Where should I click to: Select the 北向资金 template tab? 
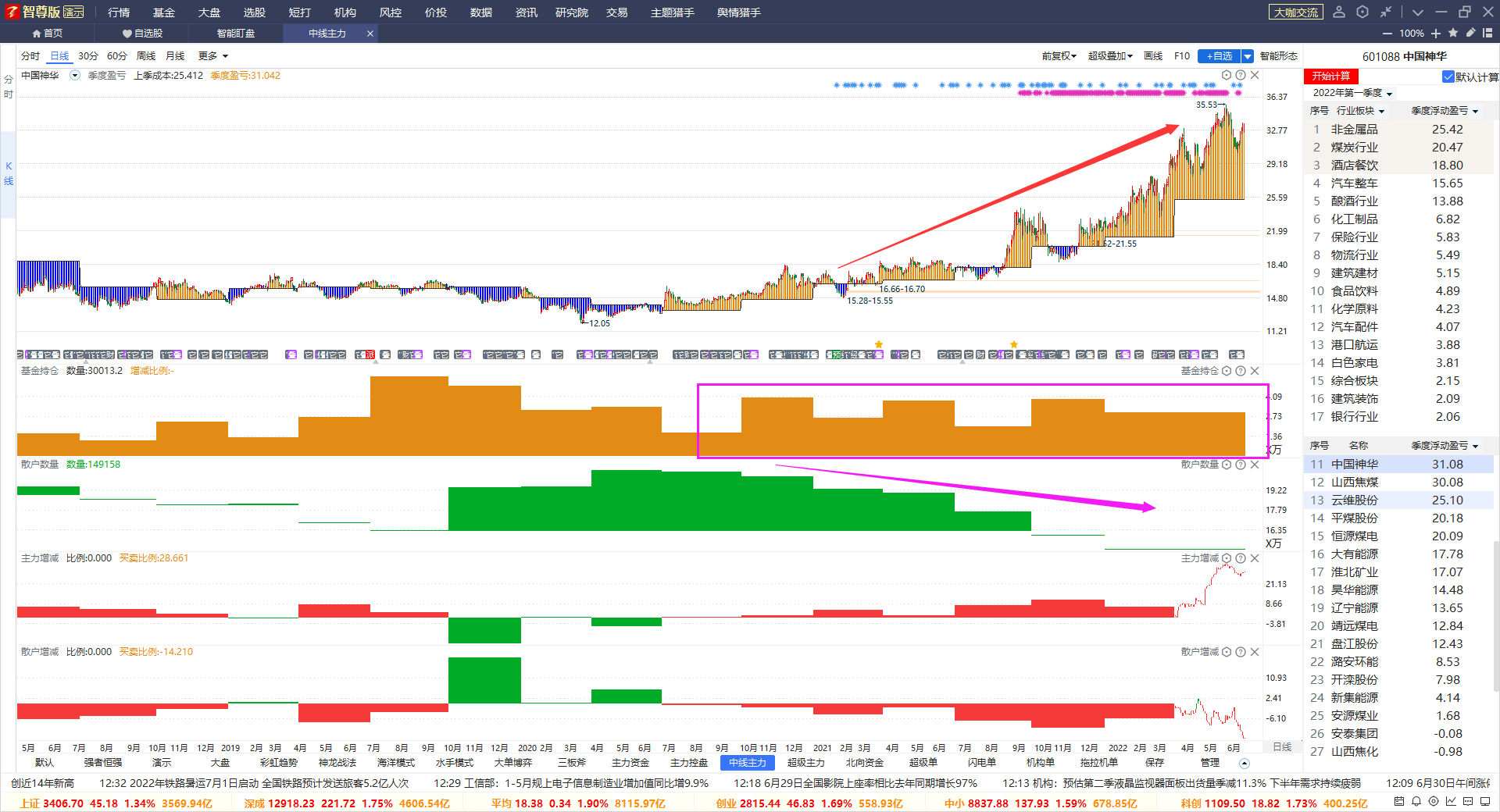[865, 763]
